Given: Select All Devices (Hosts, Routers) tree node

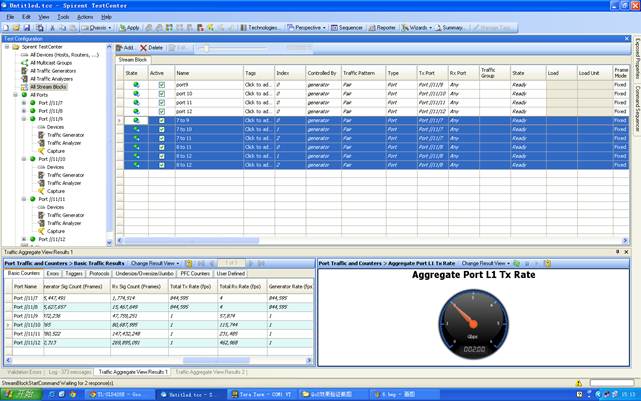Looking at the screenshot, I should [64, 55].
